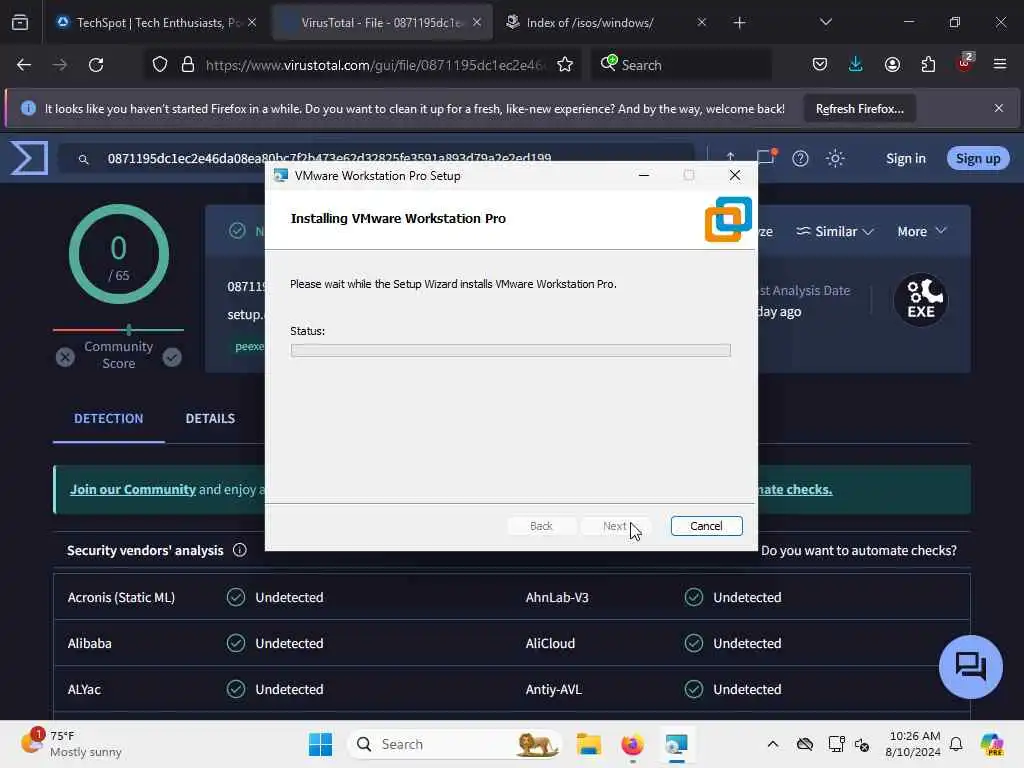Viewport: 1024px width, 768px height.
Task: Click the AhnLab-V3 vendor name
Action: 557,598
